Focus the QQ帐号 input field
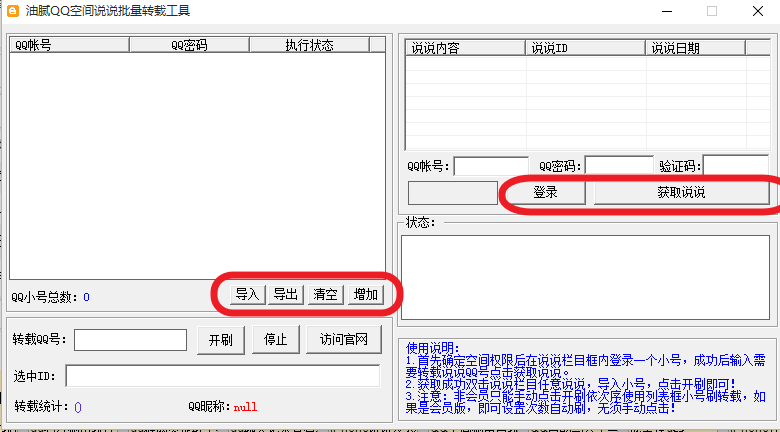The width and height of the screenshot is (780, 432). (x=491, y=166)
